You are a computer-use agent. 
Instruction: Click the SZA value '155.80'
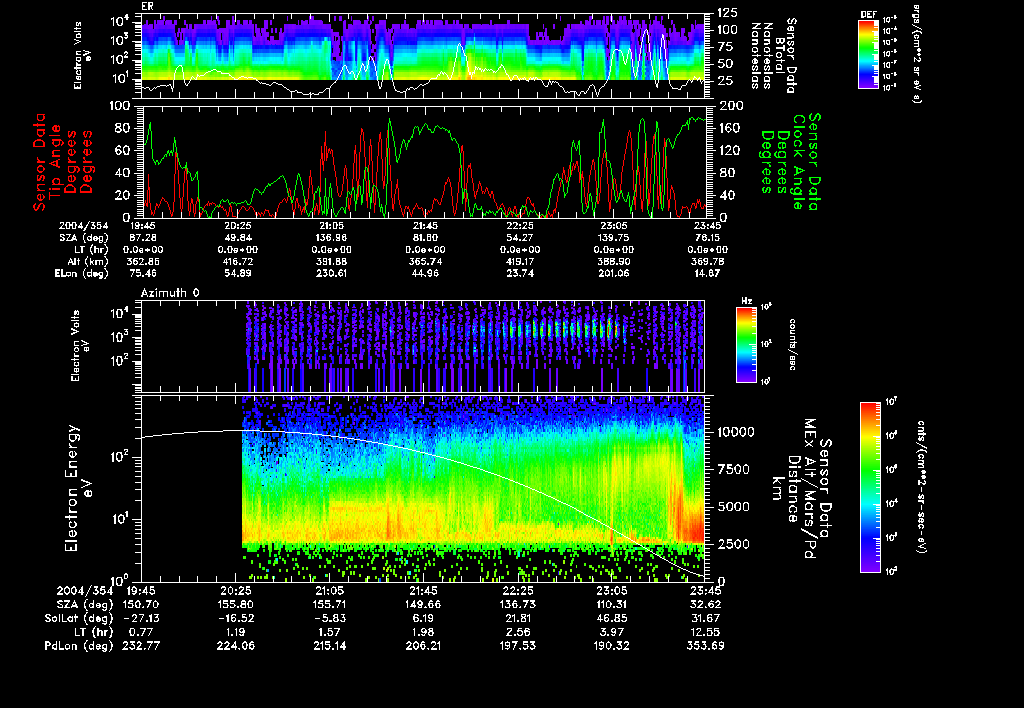click(x=235, y=605)
